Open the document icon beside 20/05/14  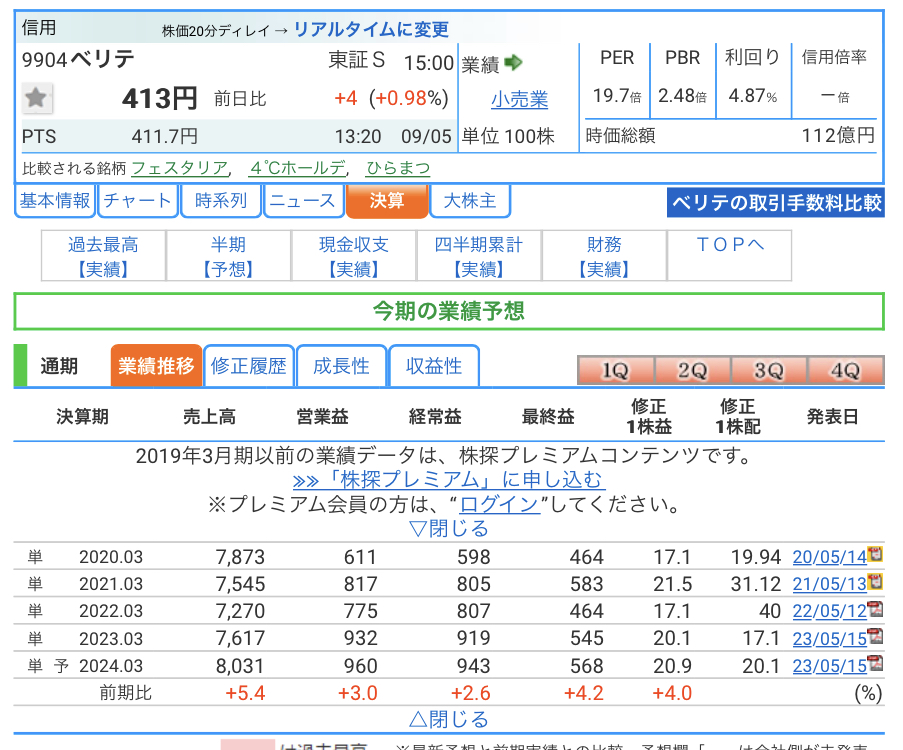pos(875,554)
